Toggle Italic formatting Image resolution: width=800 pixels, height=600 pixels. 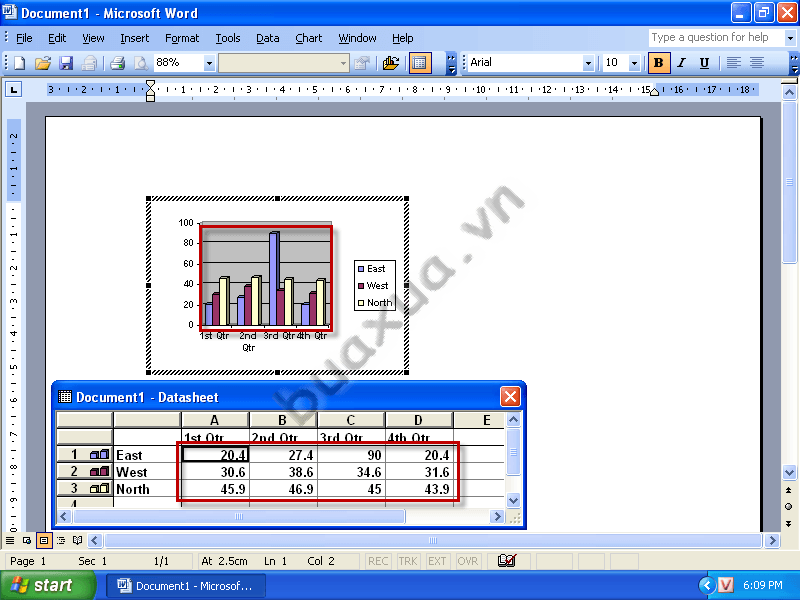coord(682,63)
